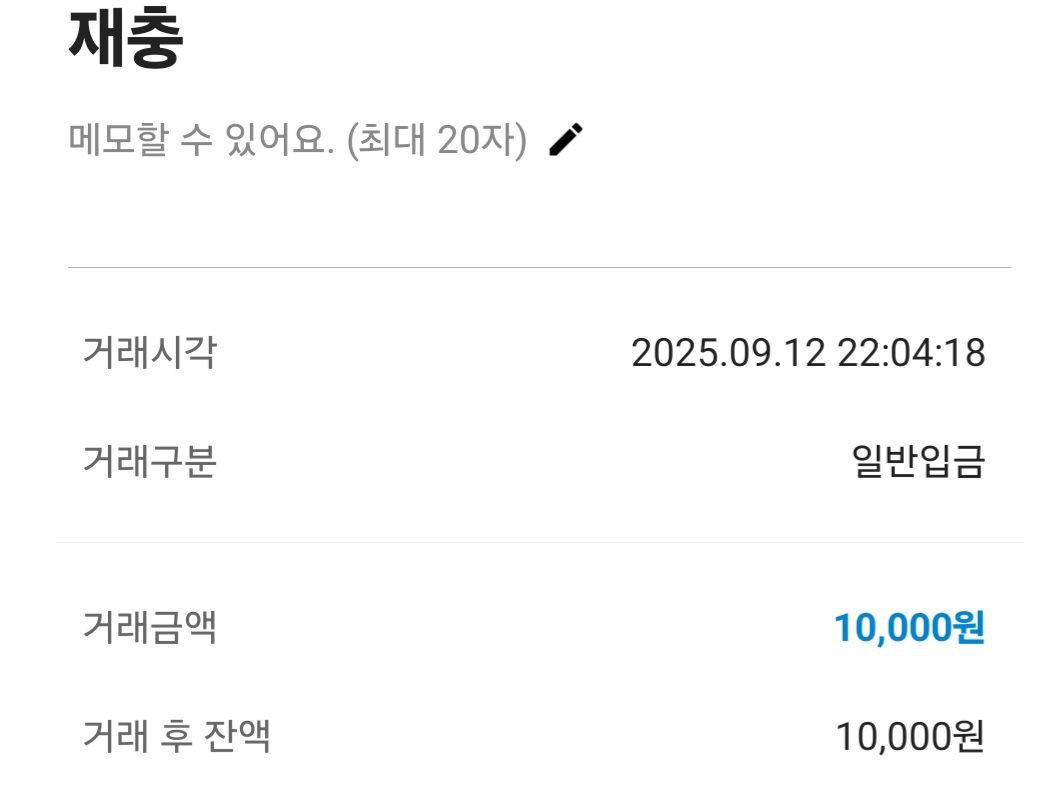Screen dimensions: 1061x790
Task: Click the '(최대 20자)' character limit hint
Action: tap(435, 141)
